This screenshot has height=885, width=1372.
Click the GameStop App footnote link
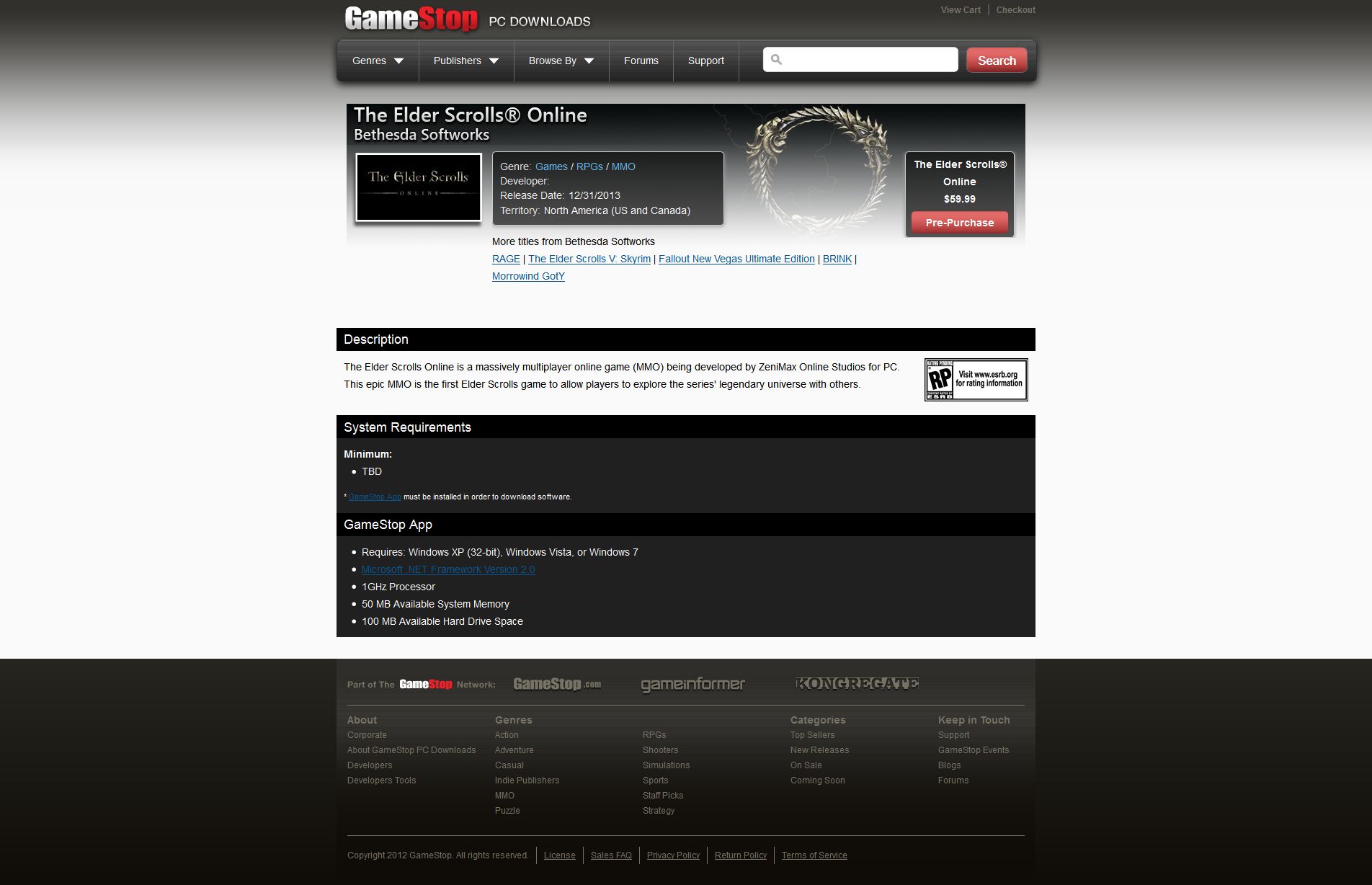point(375,497)
